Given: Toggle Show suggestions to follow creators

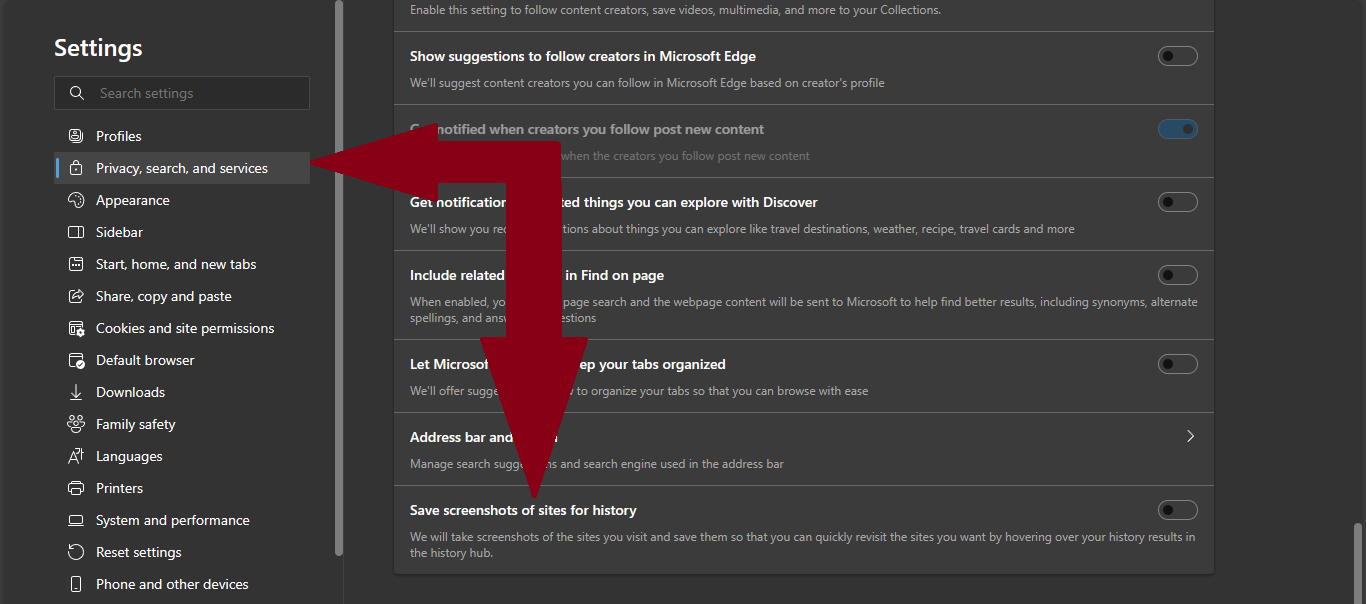Looking at the screenshot, I should click(x=1178, y=56).
